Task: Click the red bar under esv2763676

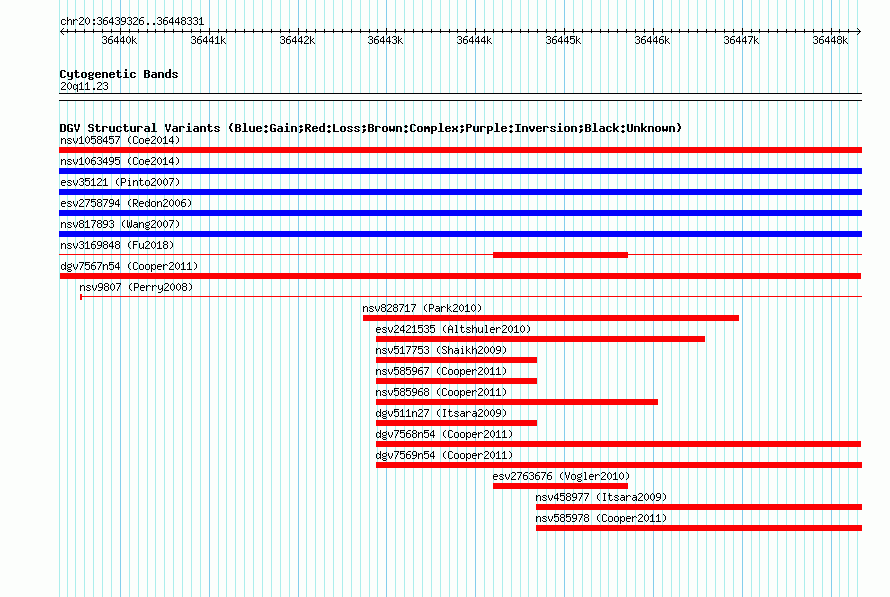Action: tap(560, 486)
